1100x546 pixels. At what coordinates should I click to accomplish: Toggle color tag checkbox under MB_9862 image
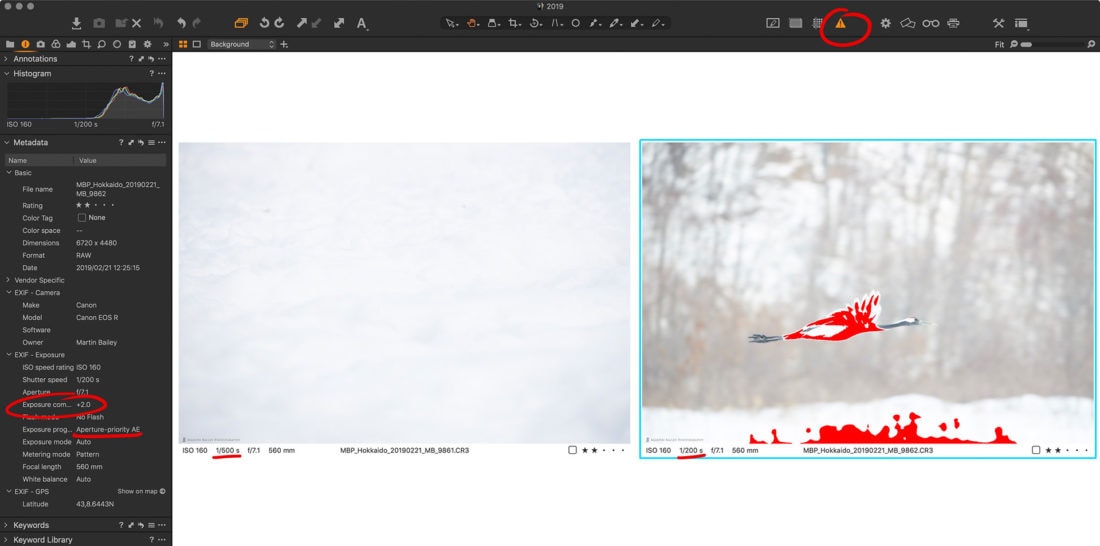point(1036,451)
